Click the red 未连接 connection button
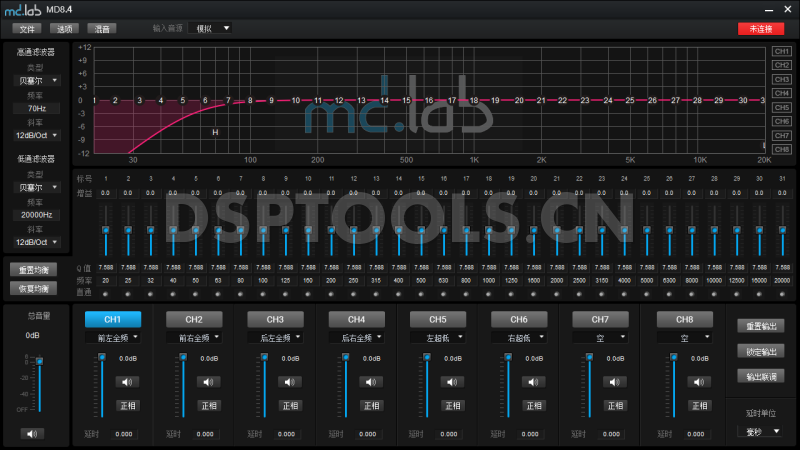The width and height of the screenshot is (800, 450). (761, 29)
